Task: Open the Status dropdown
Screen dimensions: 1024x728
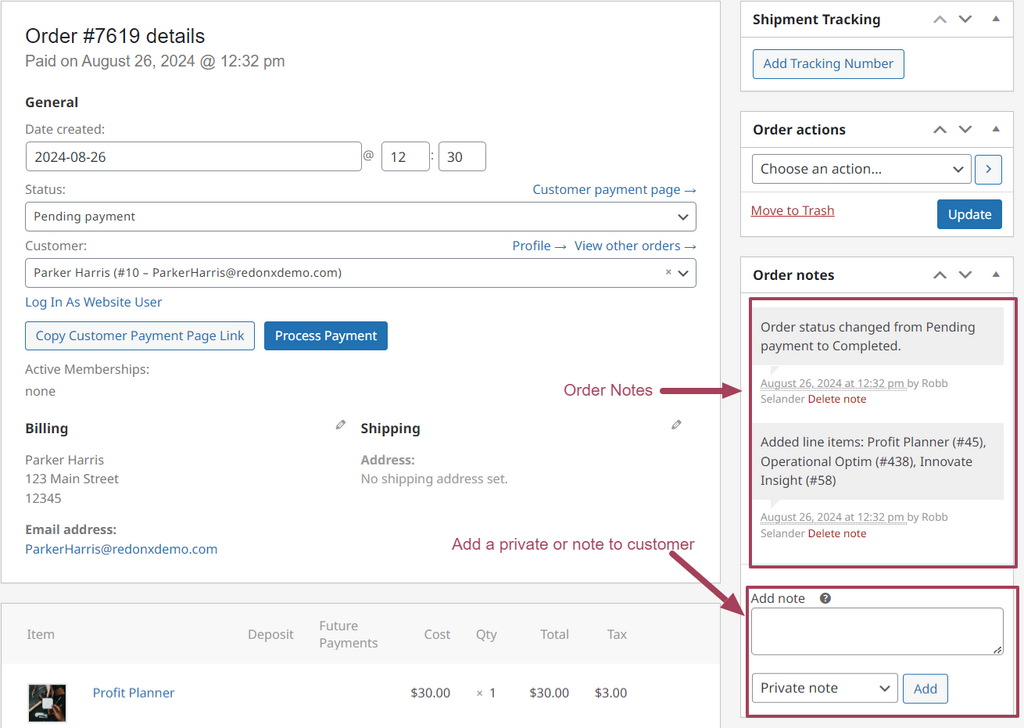Action: click(x=360, y=217)
